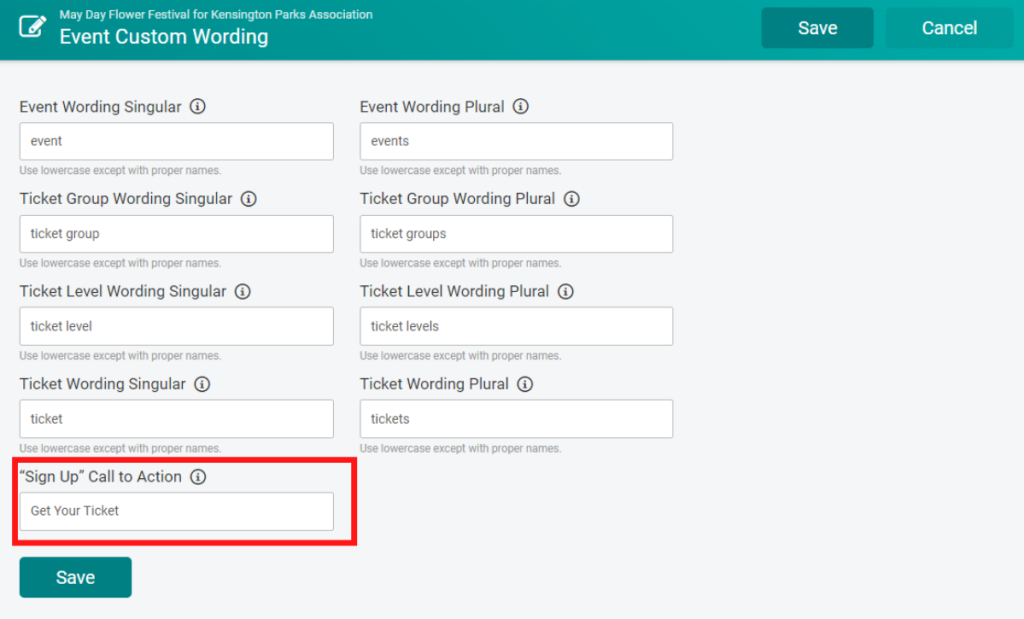1024x619 pixels.
Task: Focus the Event Wording Plural field
Action: point(516,141)
